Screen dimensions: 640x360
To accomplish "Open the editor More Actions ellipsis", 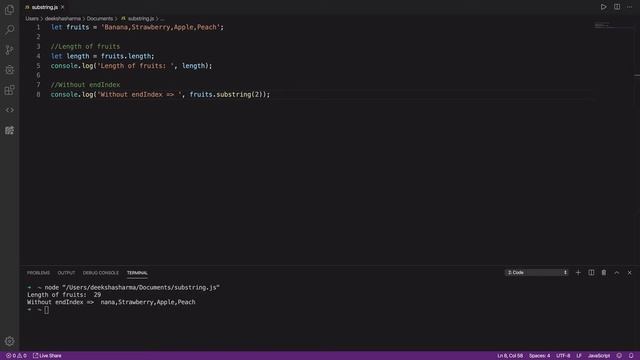I will pyautogui.click(x=629, y=7).
